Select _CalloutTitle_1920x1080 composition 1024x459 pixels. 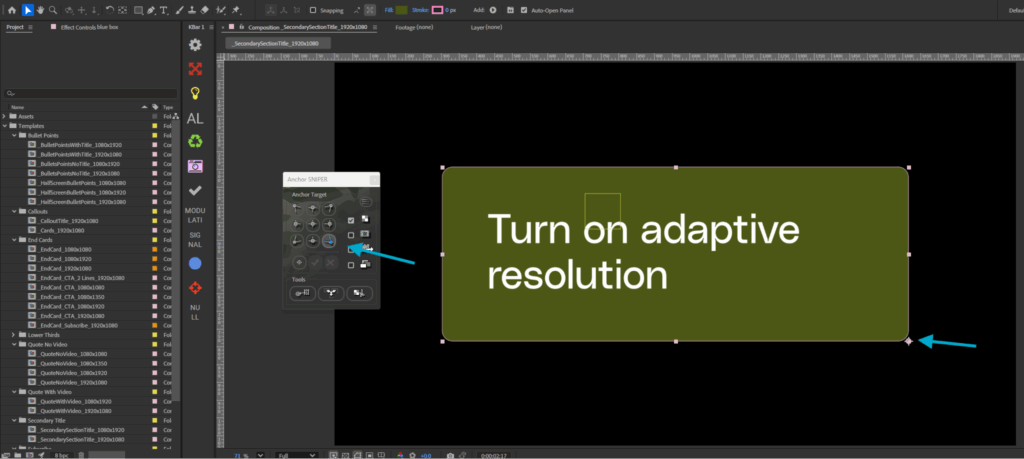[69, 221]
